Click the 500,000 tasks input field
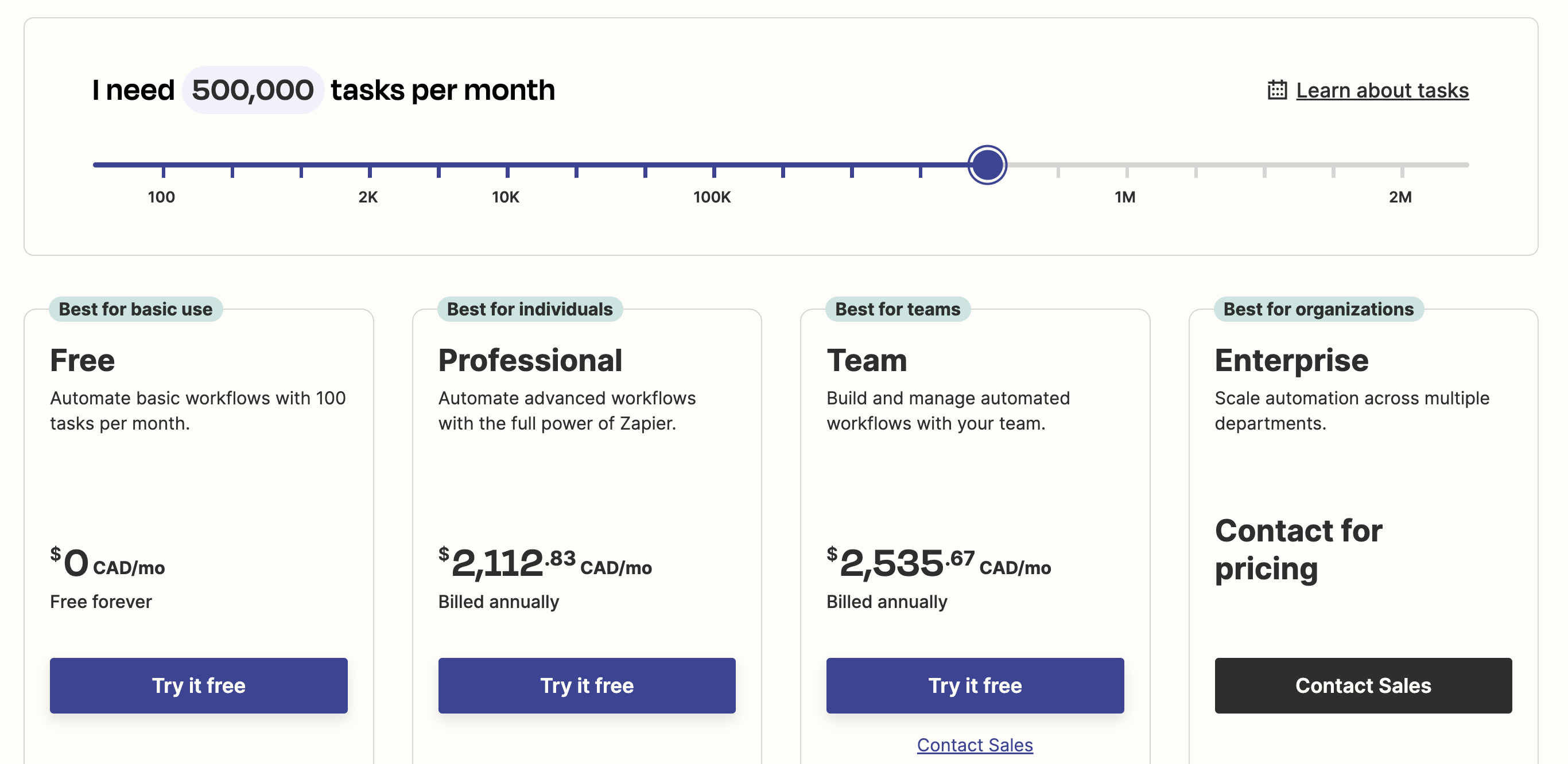This screenshot has height=764, width=1568. tap(253, 90)
